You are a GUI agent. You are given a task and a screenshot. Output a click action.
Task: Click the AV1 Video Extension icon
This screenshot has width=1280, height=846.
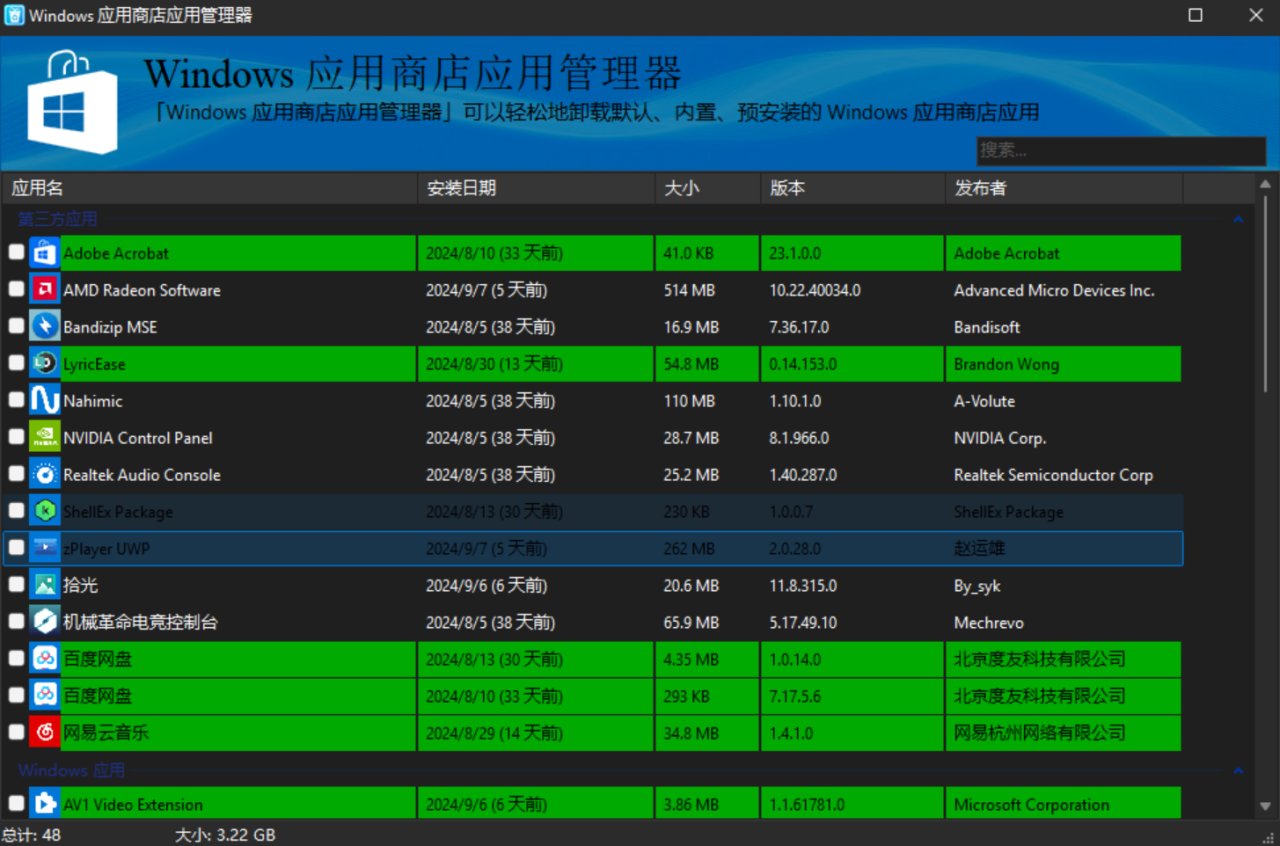tap(44, 804)
